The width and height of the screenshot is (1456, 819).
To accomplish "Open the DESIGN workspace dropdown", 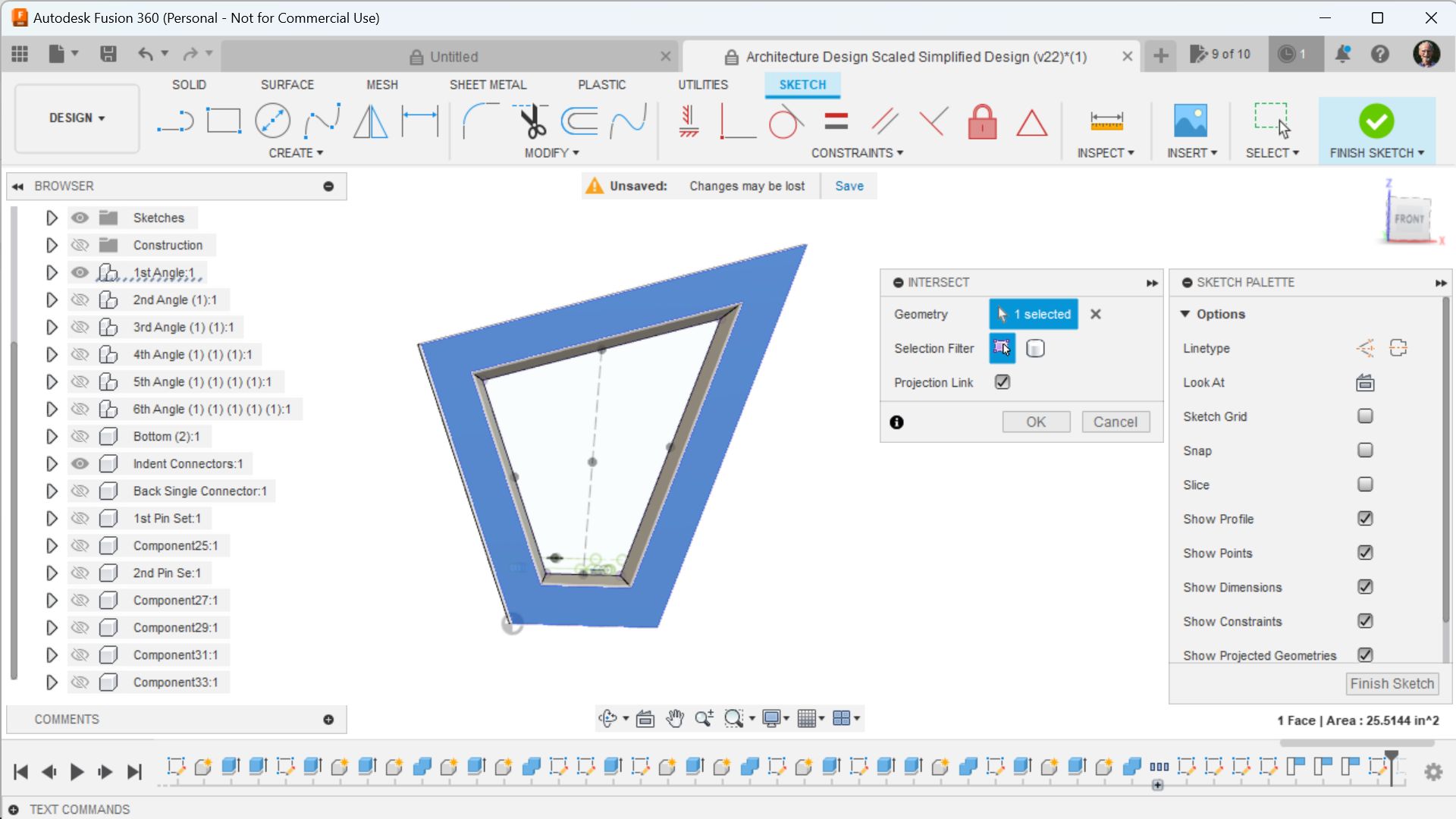I will point(77,118).
